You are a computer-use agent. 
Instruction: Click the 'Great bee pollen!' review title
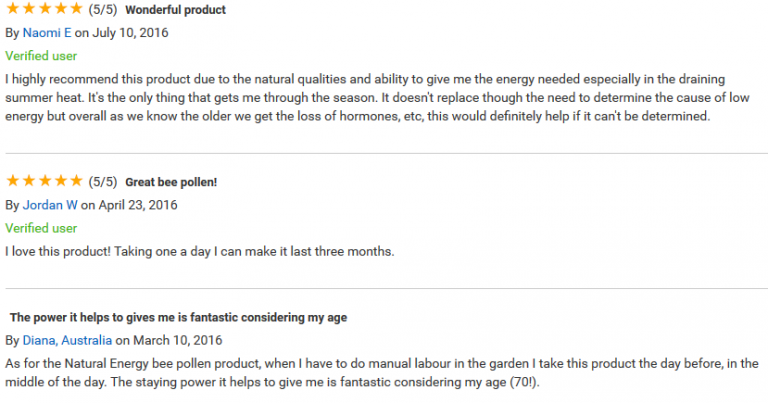coord(171,182)
